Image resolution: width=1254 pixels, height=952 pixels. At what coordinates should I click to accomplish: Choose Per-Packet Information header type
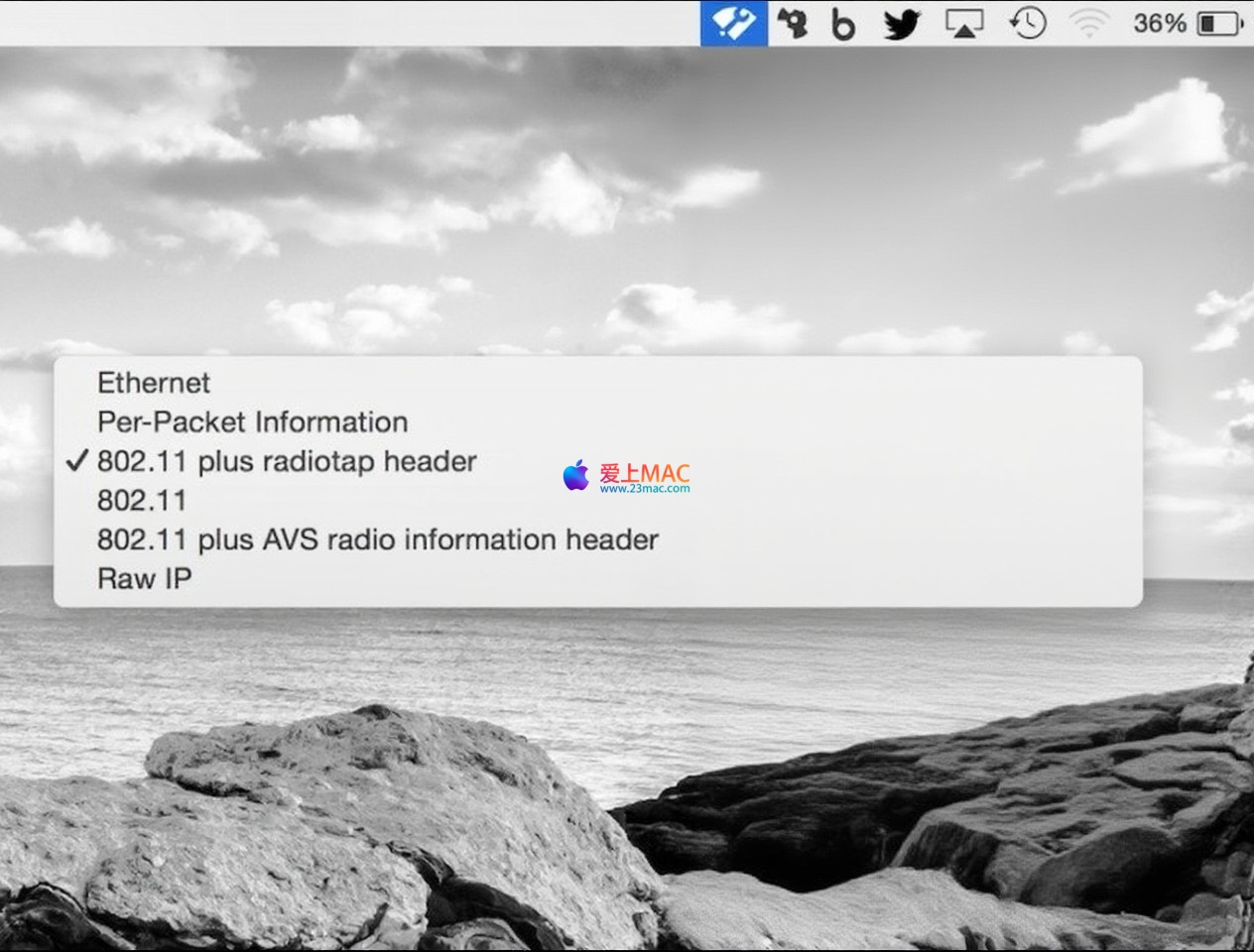pos(252,421)
